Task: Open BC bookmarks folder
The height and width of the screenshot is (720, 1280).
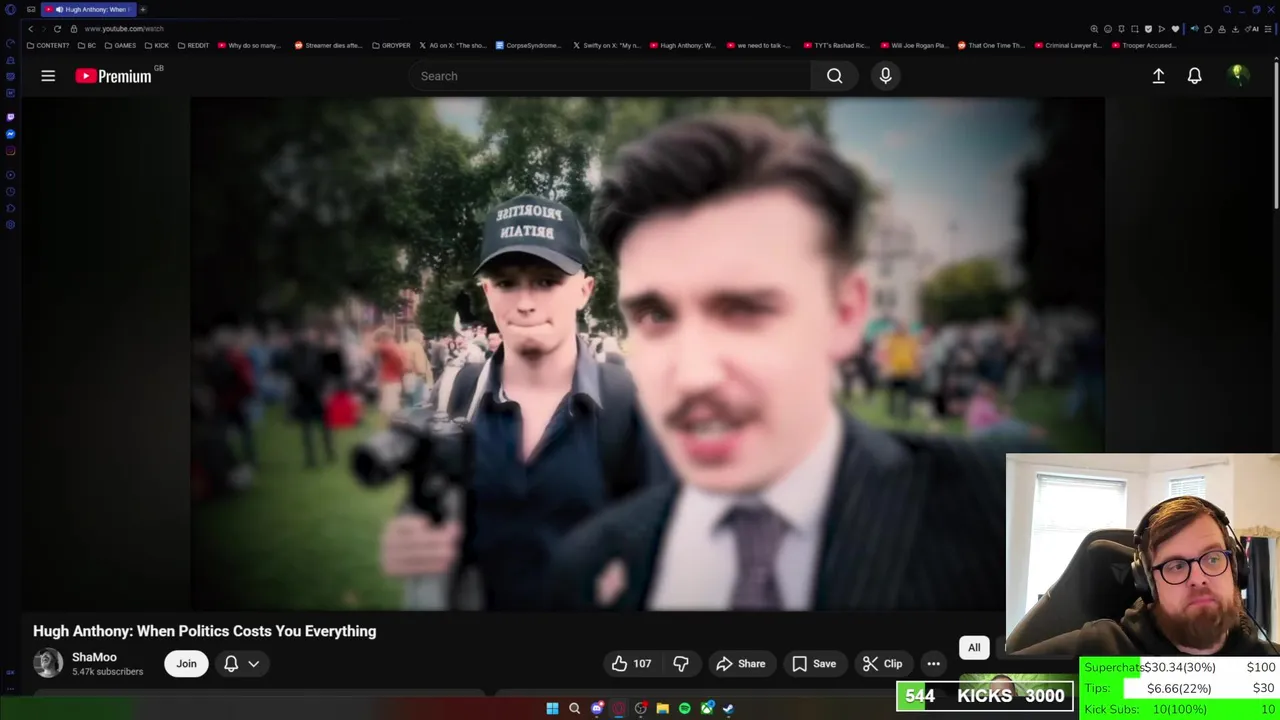Action: (x=87, y=45)
